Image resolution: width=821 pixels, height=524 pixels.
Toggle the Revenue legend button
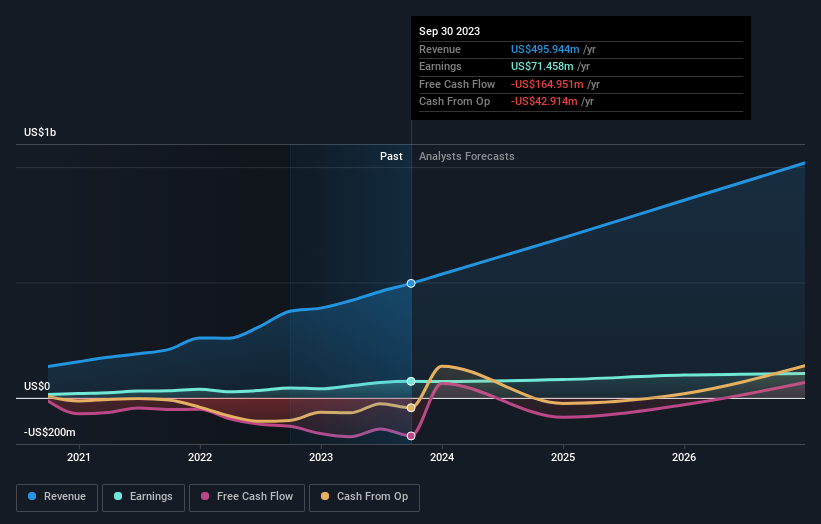click(x=57, y=497)
